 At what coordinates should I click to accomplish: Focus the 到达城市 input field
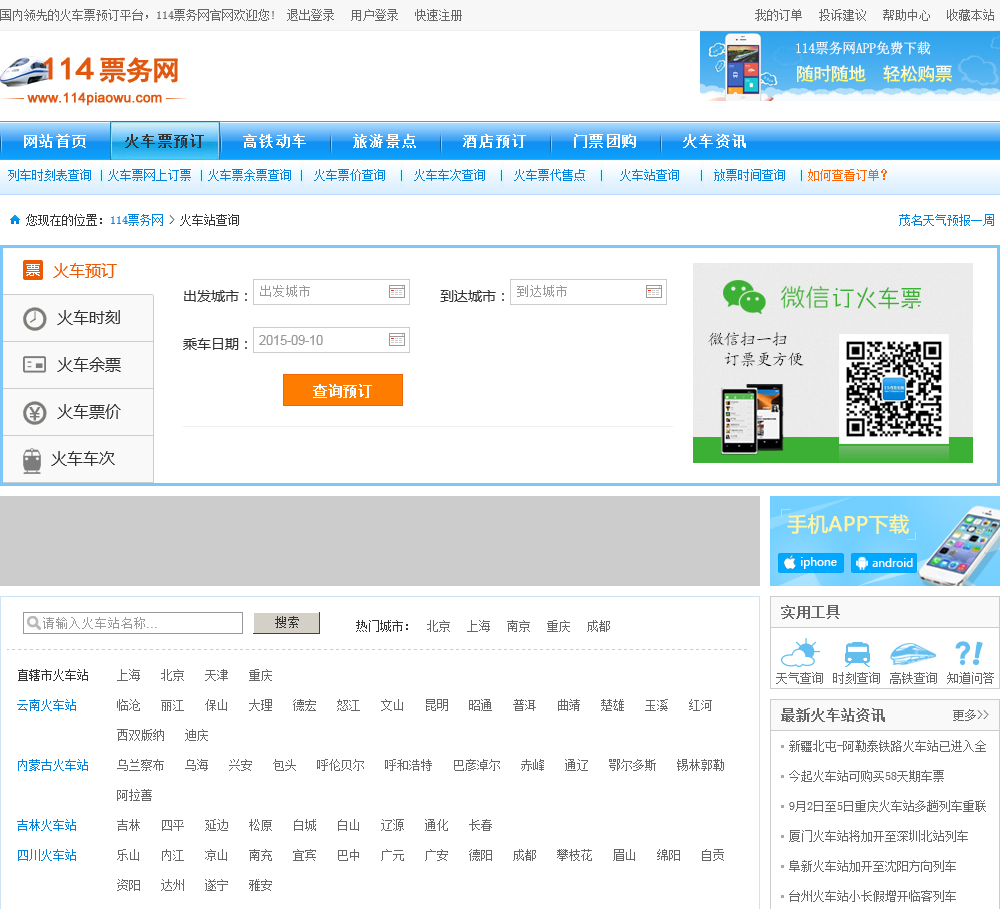point(588,292)
